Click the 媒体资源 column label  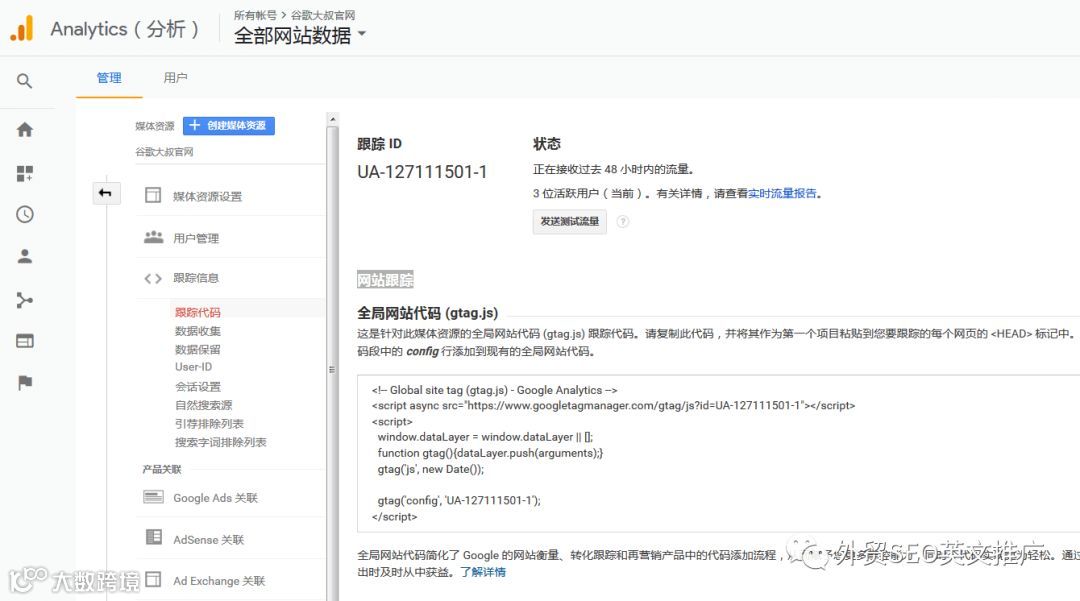(154, 126)
